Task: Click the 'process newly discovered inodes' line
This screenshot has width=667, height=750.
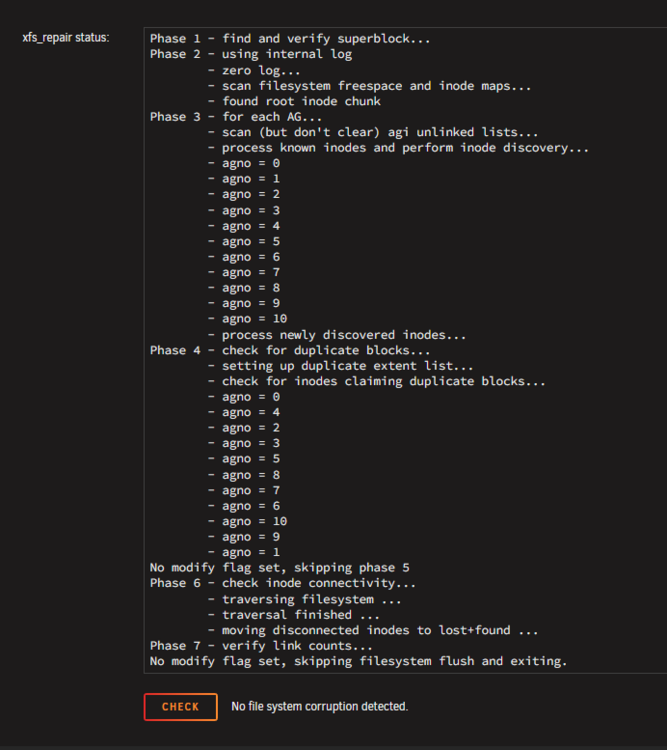Action: point(337,335)
